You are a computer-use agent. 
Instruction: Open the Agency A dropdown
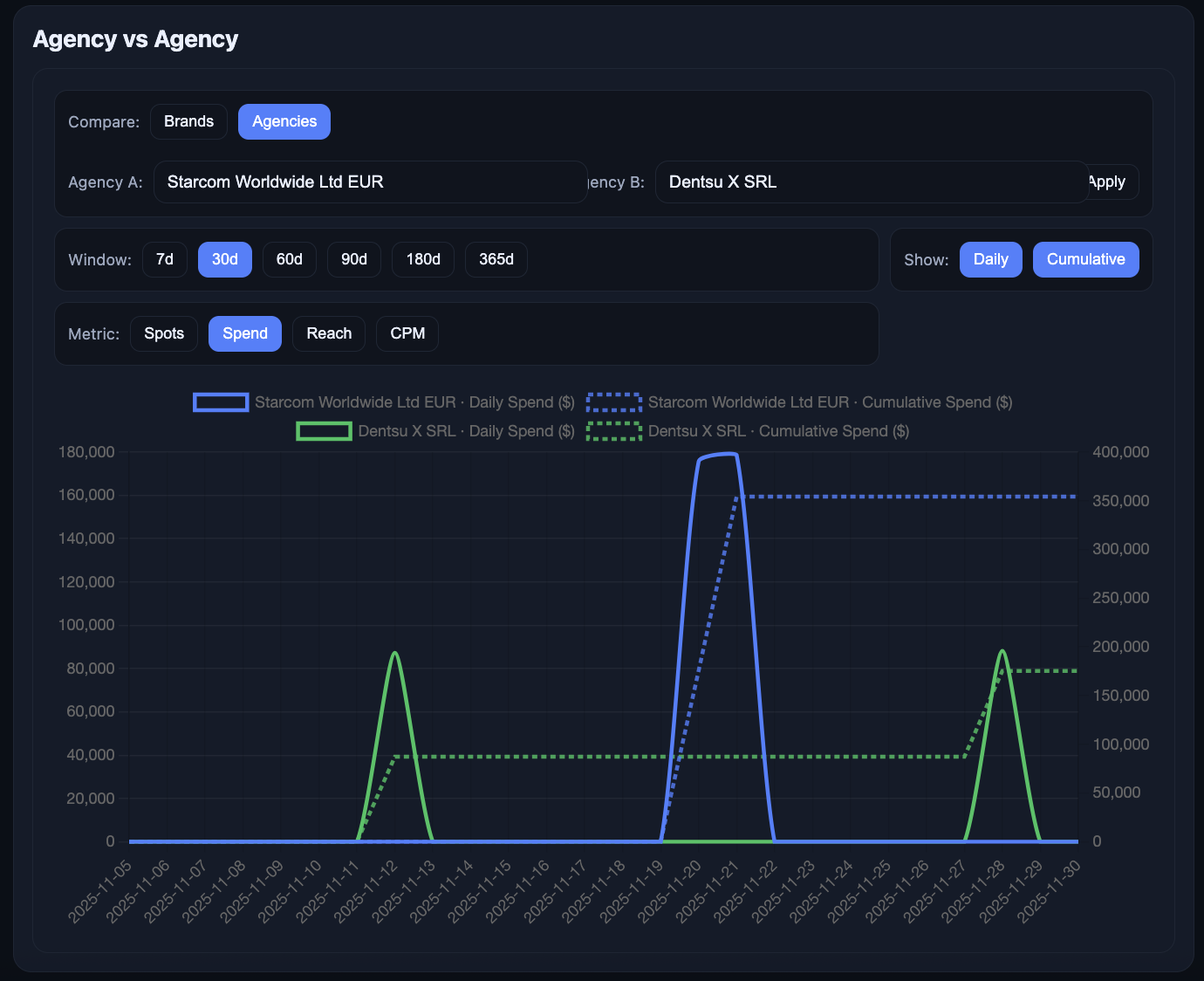point(370,182)
